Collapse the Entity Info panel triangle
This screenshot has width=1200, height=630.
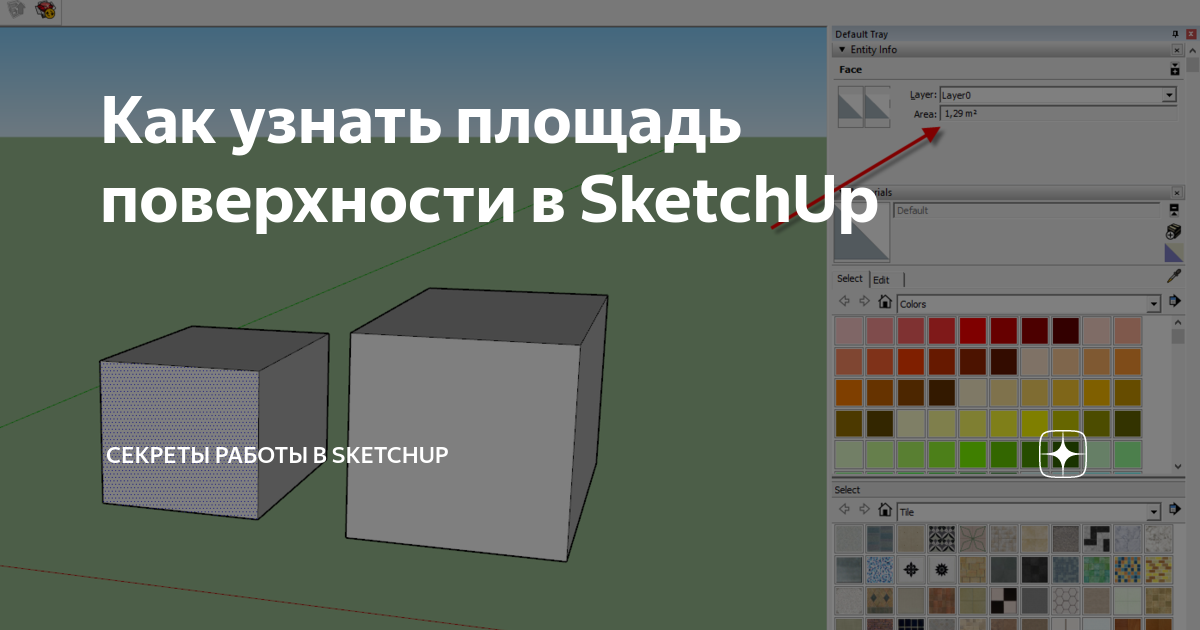point(842,49)
